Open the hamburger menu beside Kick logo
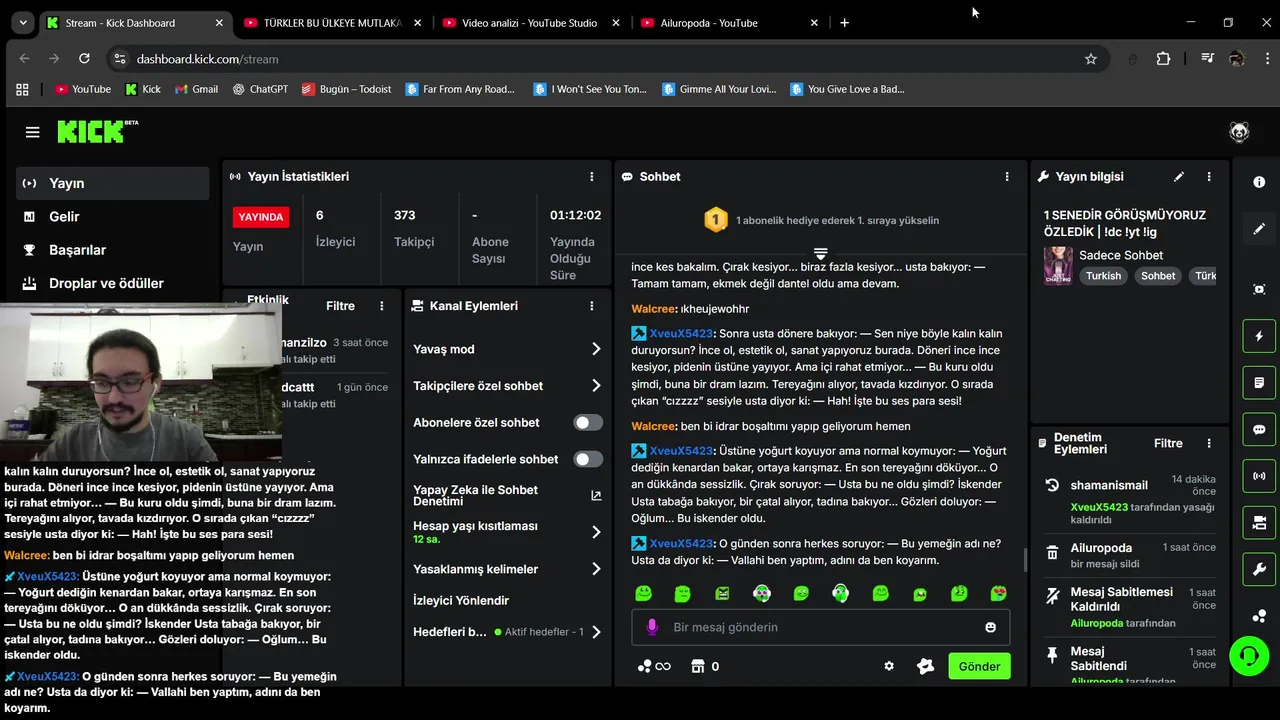1280x720 pixels. click(x=32, y=132)
